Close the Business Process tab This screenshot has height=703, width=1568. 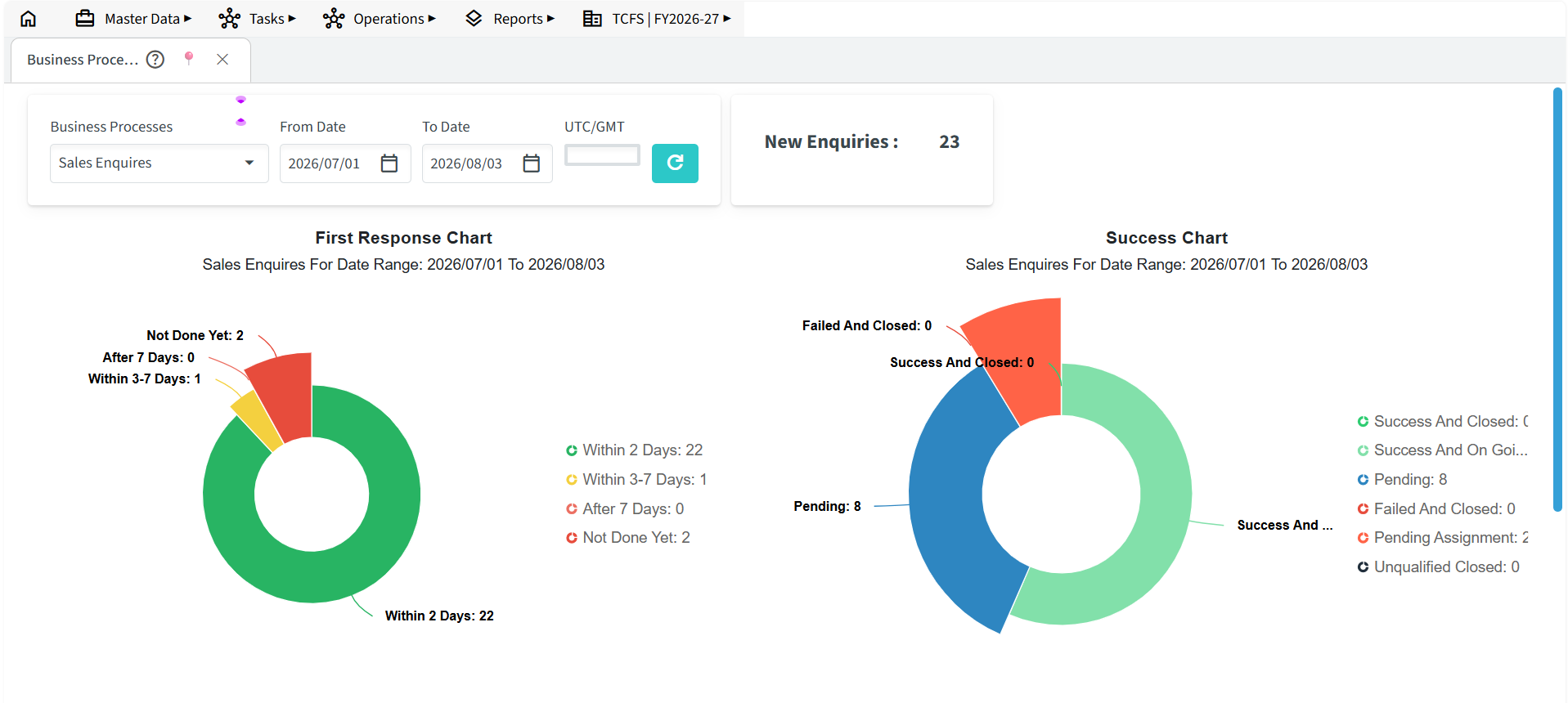222,59
